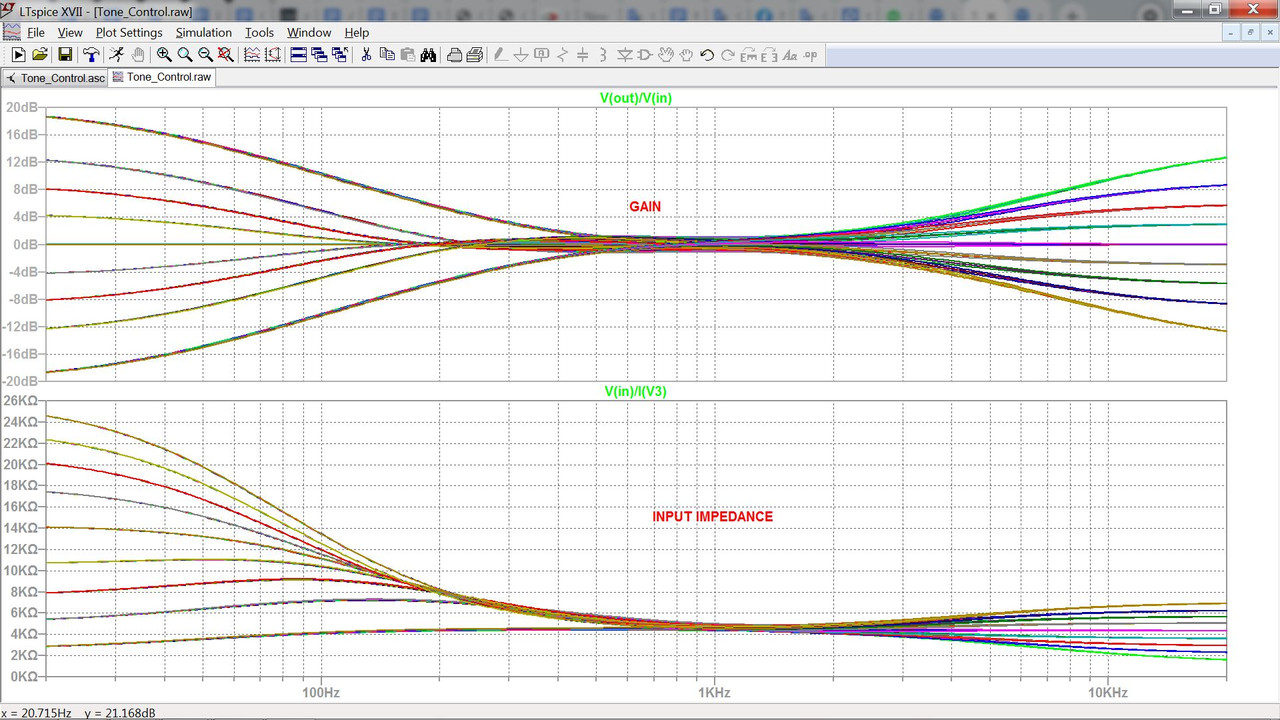Open the File menu
This screenshot has width=1280, height=720.
tap(35, 33)
